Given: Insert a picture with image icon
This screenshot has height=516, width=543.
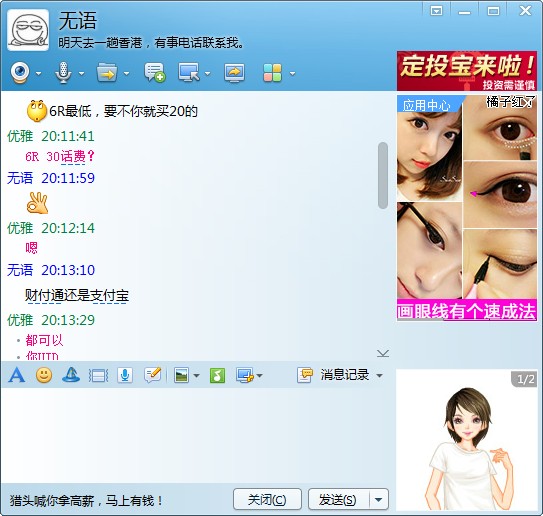Looking at the screenshot, I should coord(181,375).
